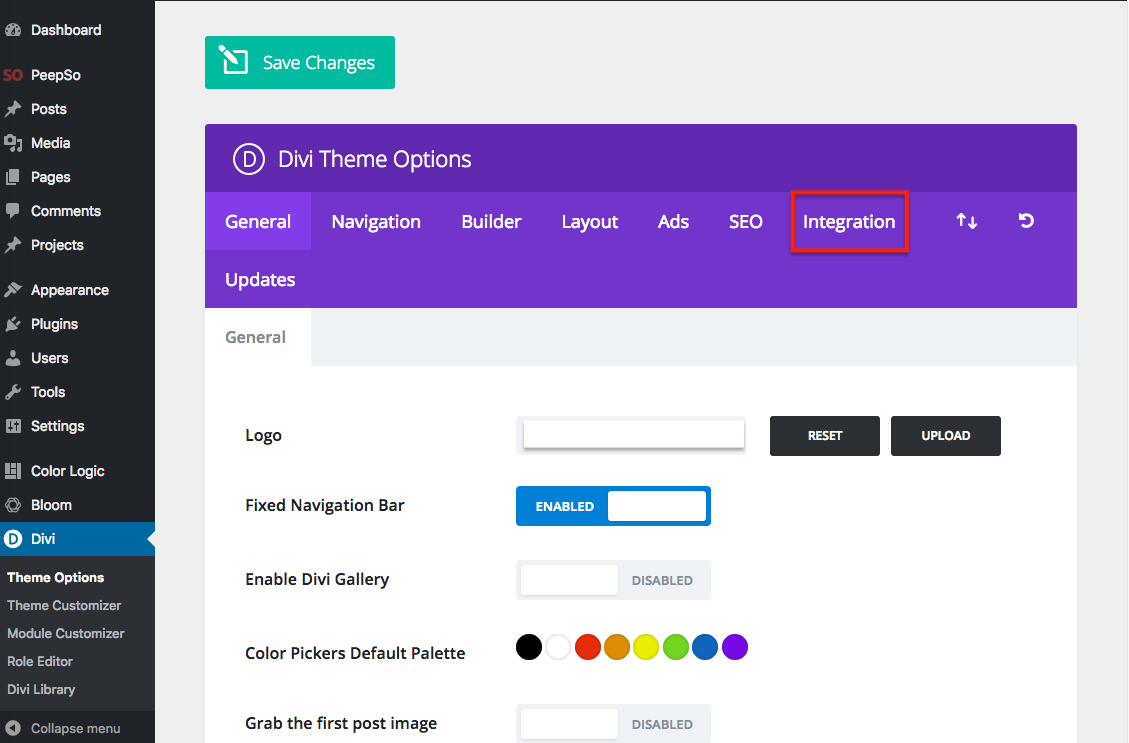Open the Ads tab
Screen dimensions: 1129x743
(x=673, y=221)
